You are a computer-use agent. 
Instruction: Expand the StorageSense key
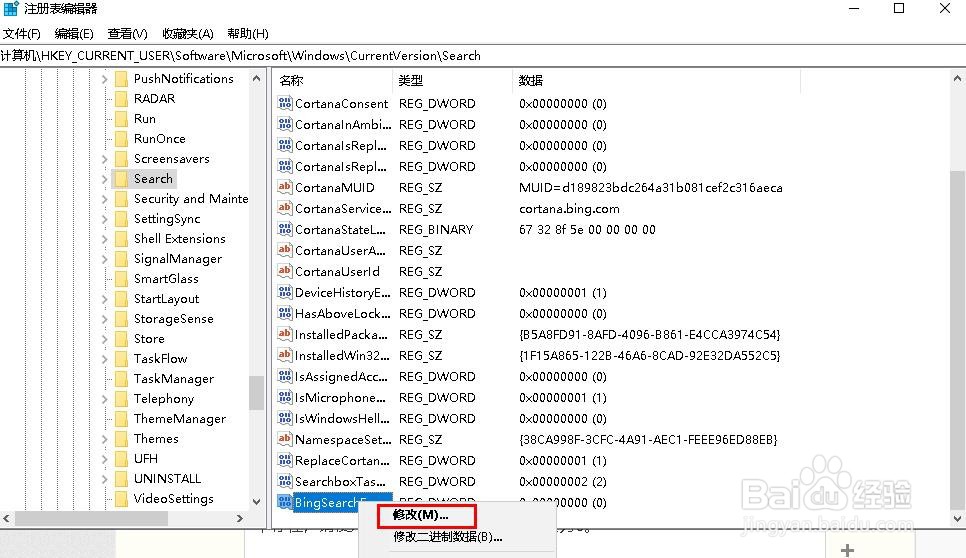click(104, 318)
